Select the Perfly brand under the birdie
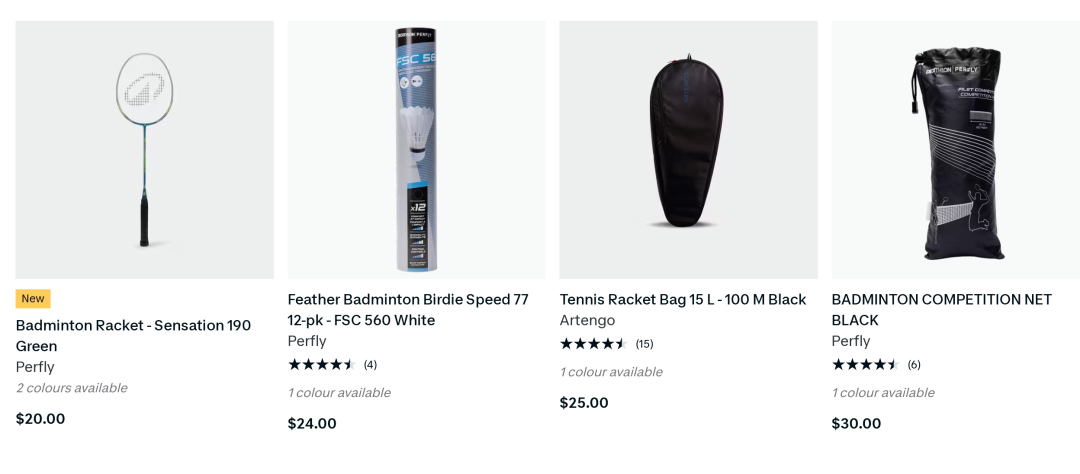Image resolution: width=1080 pixels, height=474 pixels. (x=307, y=341)
